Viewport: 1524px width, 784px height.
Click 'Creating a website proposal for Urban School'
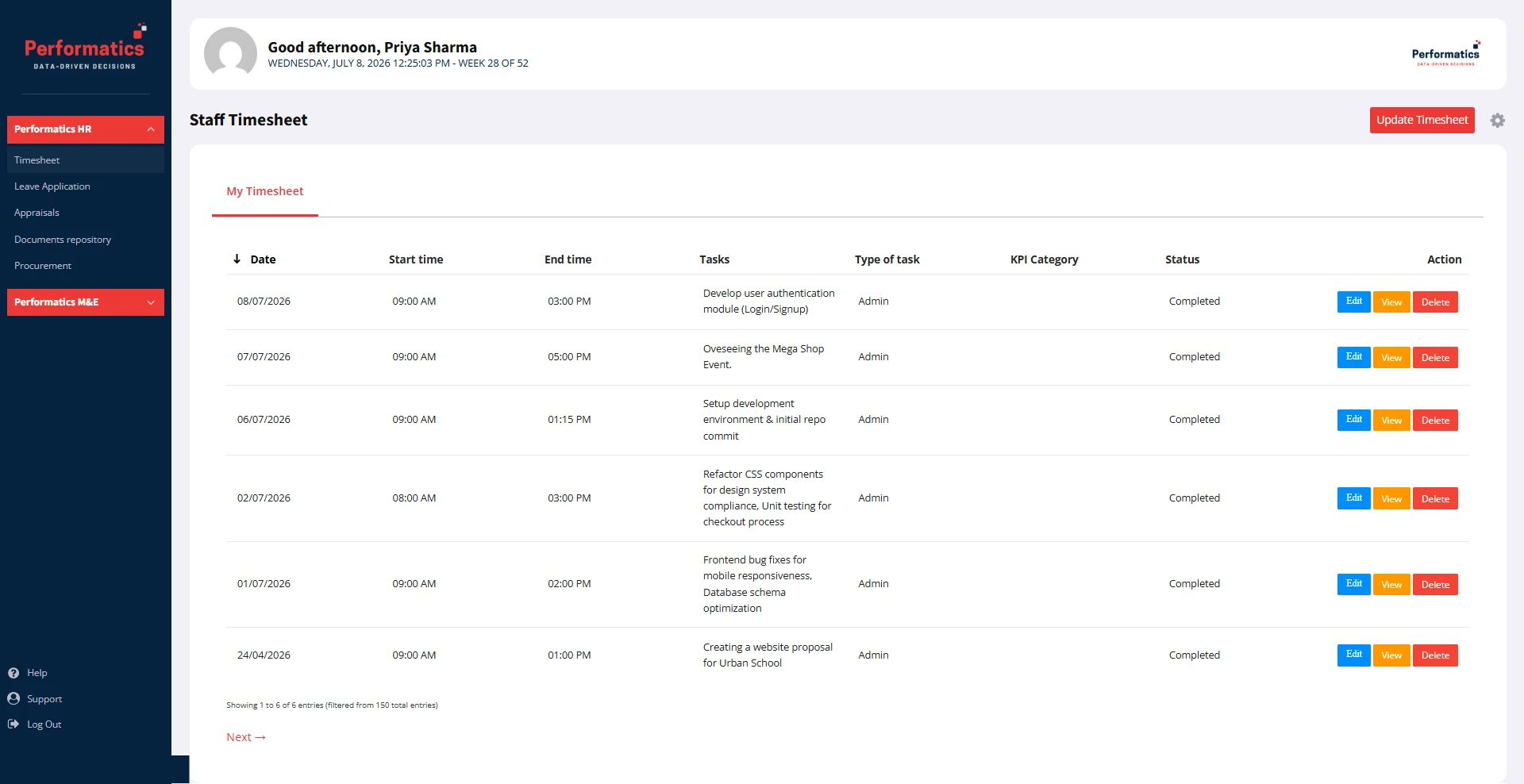[x=768, y=655]
